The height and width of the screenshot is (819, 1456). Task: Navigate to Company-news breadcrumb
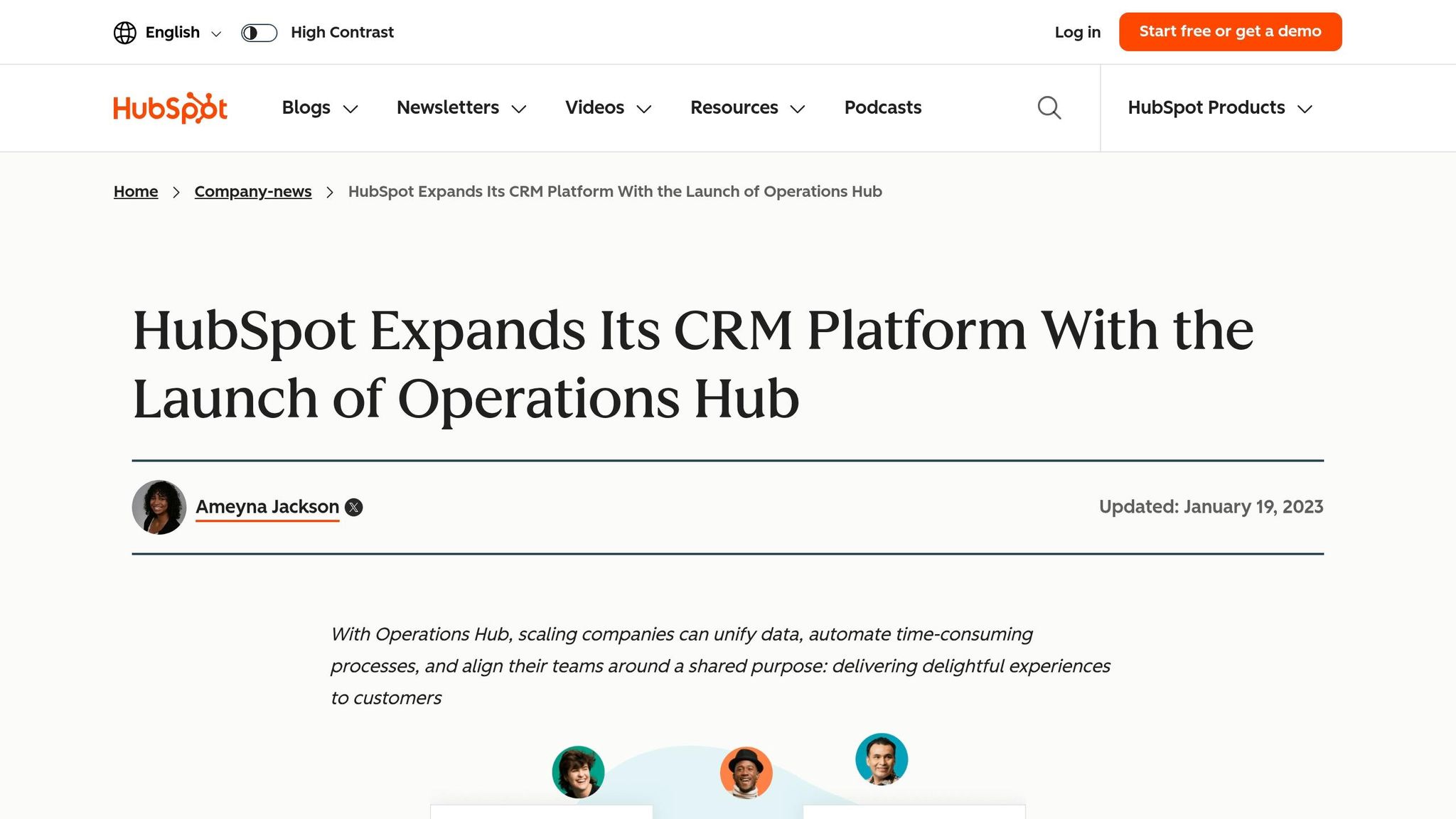pos(252,191)
